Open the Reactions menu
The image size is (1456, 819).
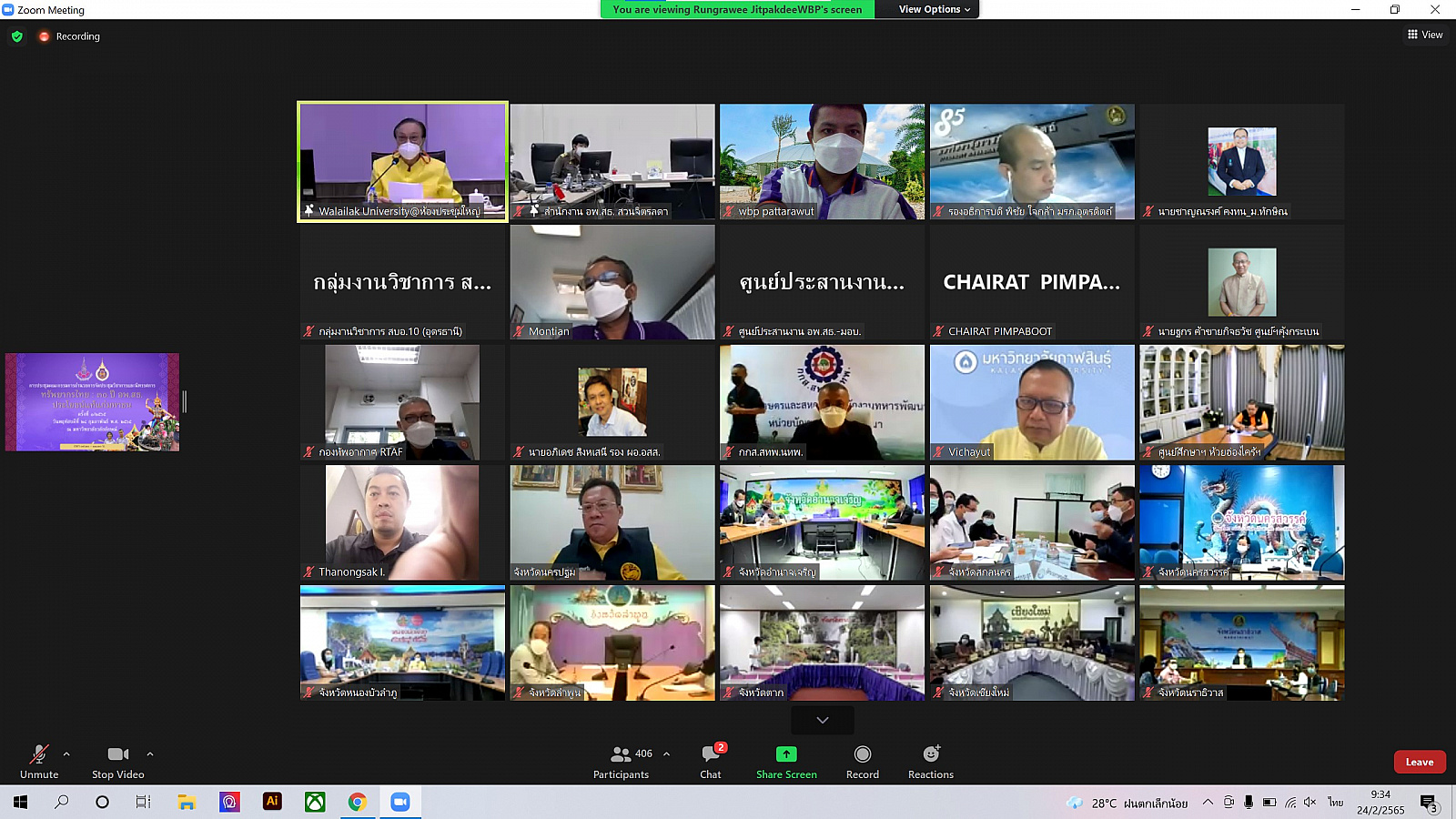tap(931, 754)
